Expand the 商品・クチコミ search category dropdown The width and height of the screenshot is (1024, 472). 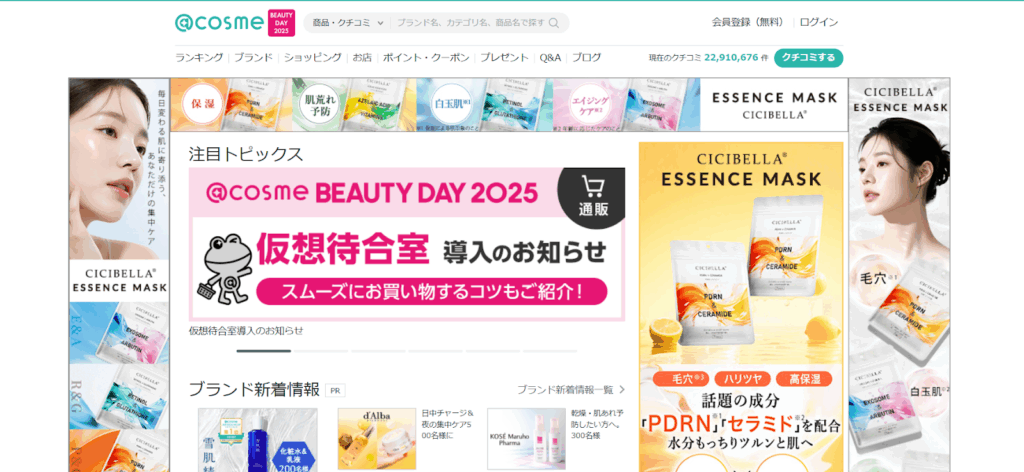(348, 23)
